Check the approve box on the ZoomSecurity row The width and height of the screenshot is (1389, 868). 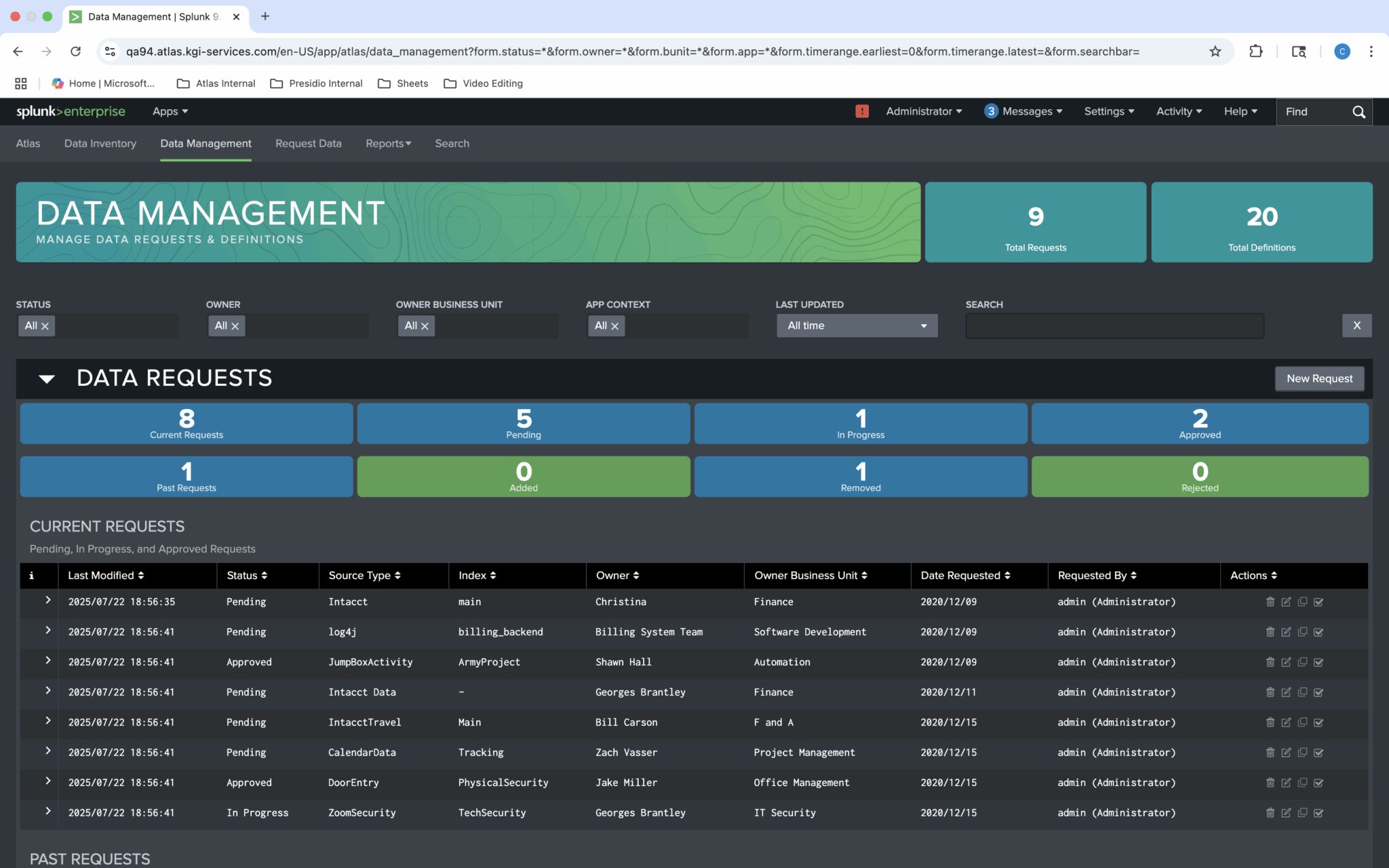[1318, 812]
